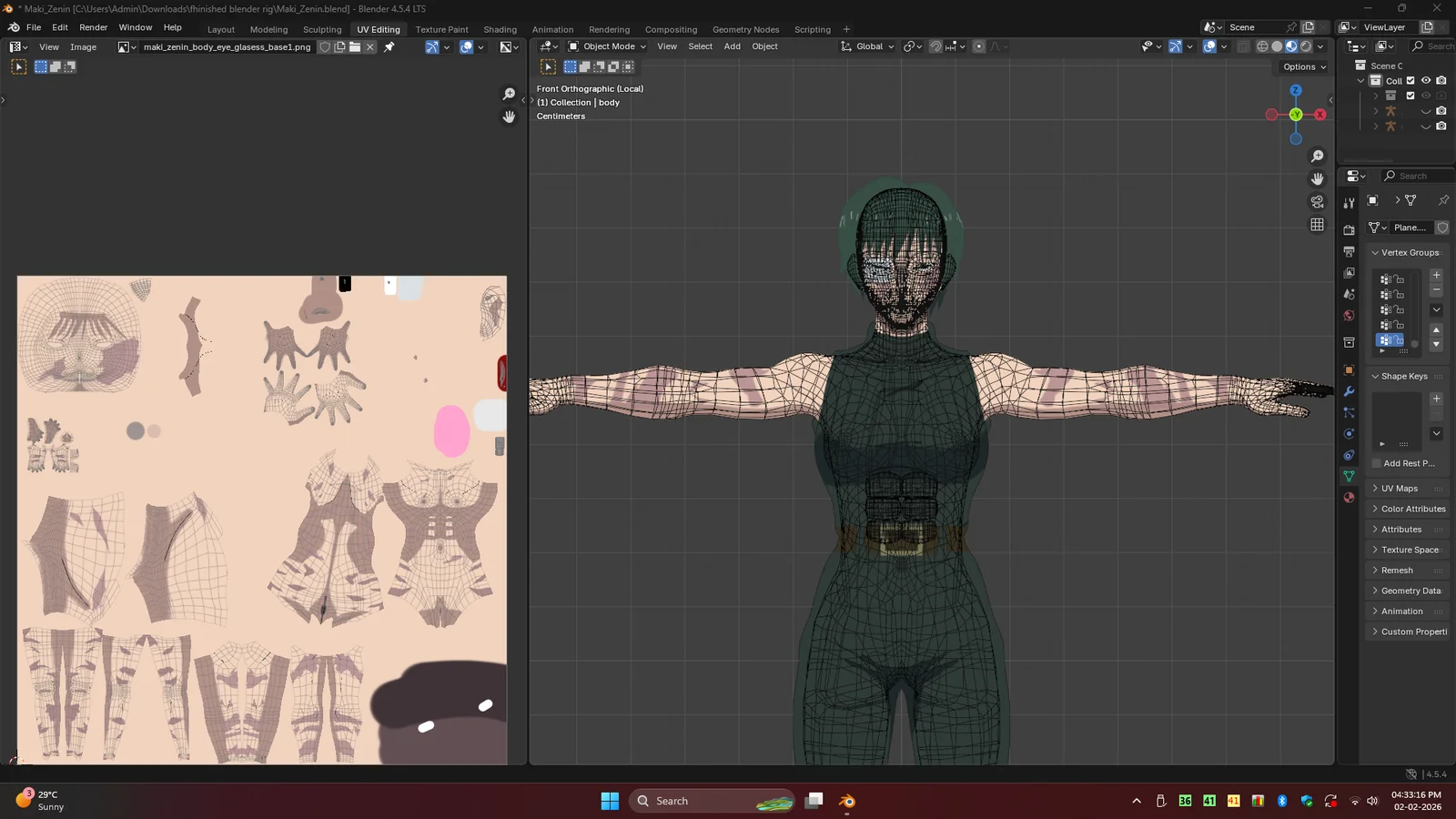
Task: Expand the UV Maps panel
Action: 1400,489
